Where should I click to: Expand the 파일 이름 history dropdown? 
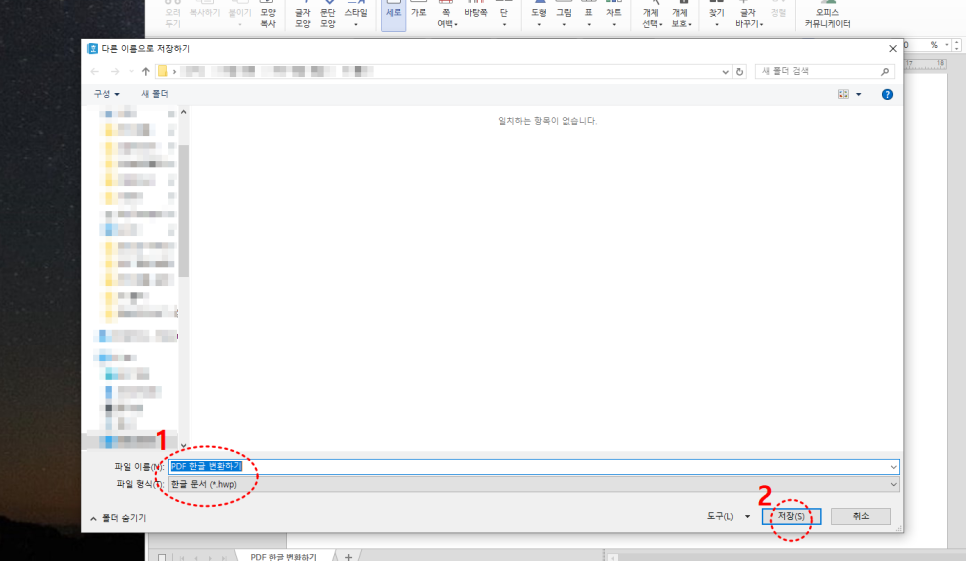tap(892, 466)
